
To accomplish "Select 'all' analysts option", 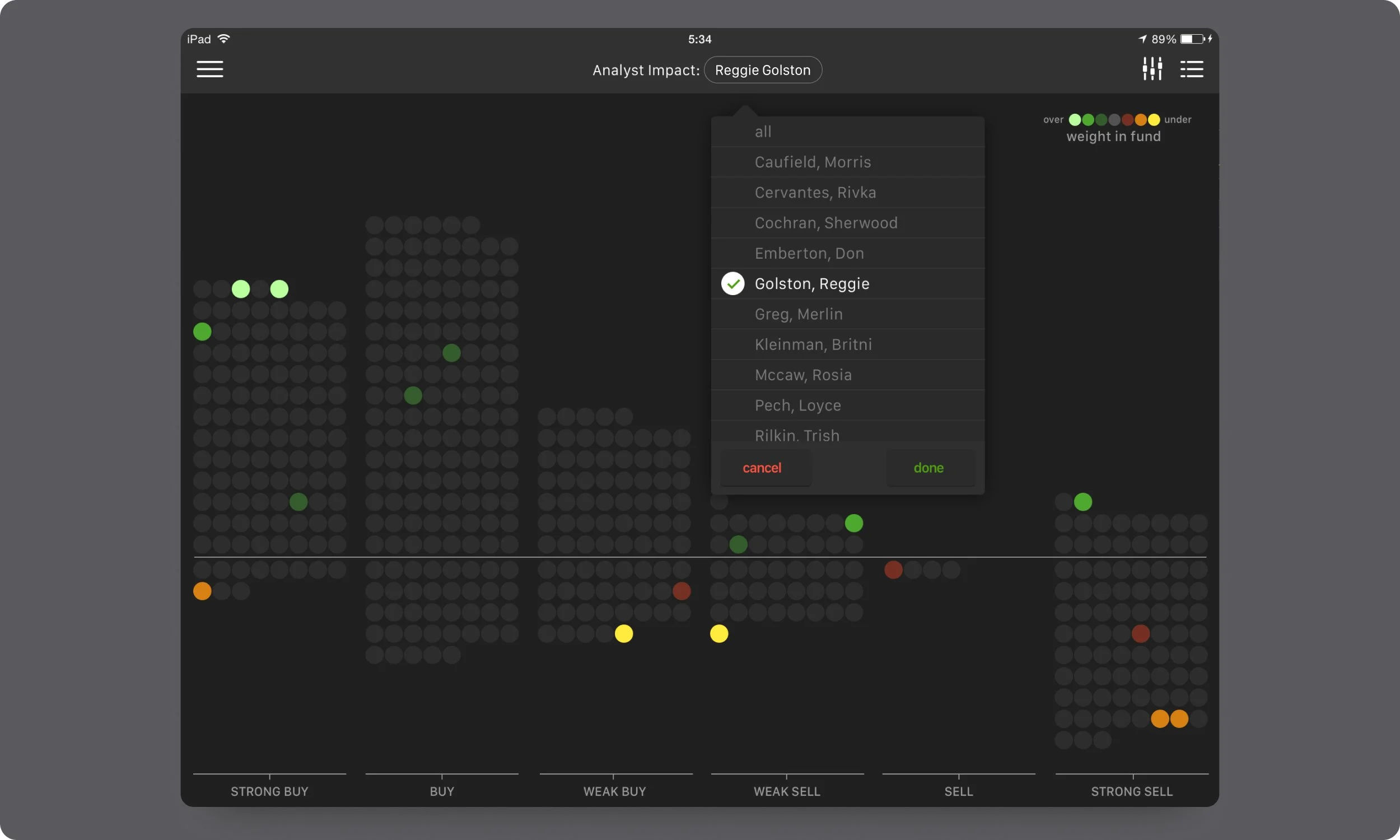I will point(763,132).
